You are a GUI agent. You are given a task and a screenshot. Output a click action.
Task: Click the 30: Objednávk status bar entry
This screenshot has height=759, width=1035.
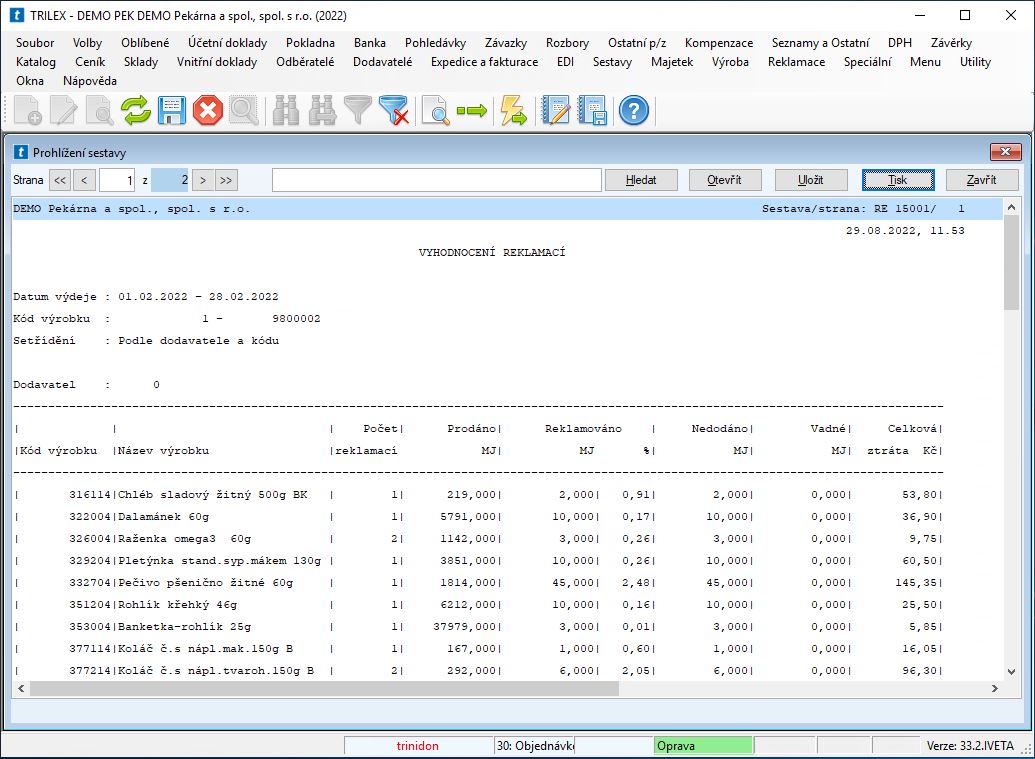[x=535, y=746]
